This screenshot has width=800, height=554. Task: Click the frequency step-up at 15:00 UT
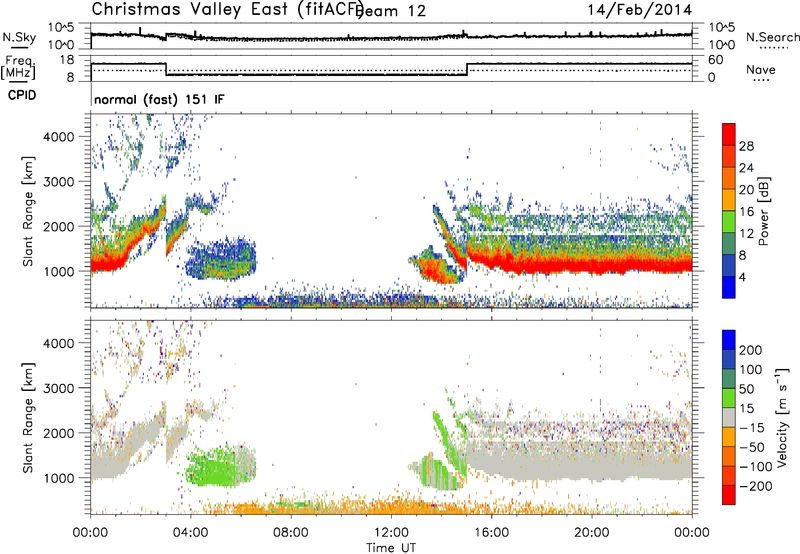[467, 69]
